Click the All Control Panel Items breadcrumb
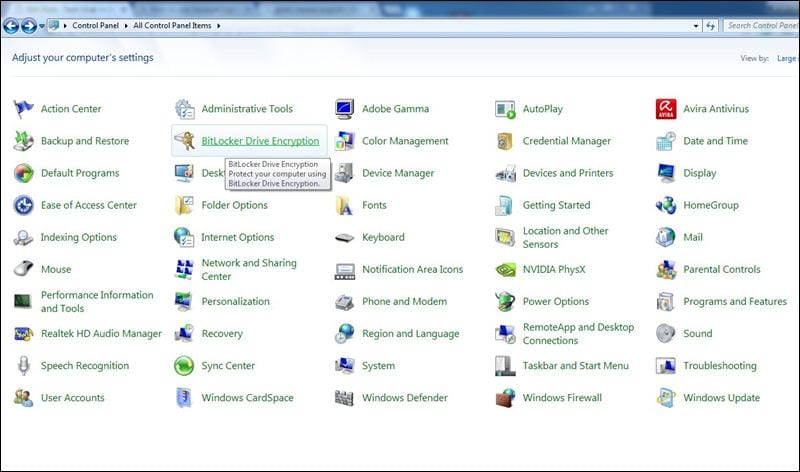Viewport: 800px width, 472px height. pyautogui.click(x=172, y=26)
